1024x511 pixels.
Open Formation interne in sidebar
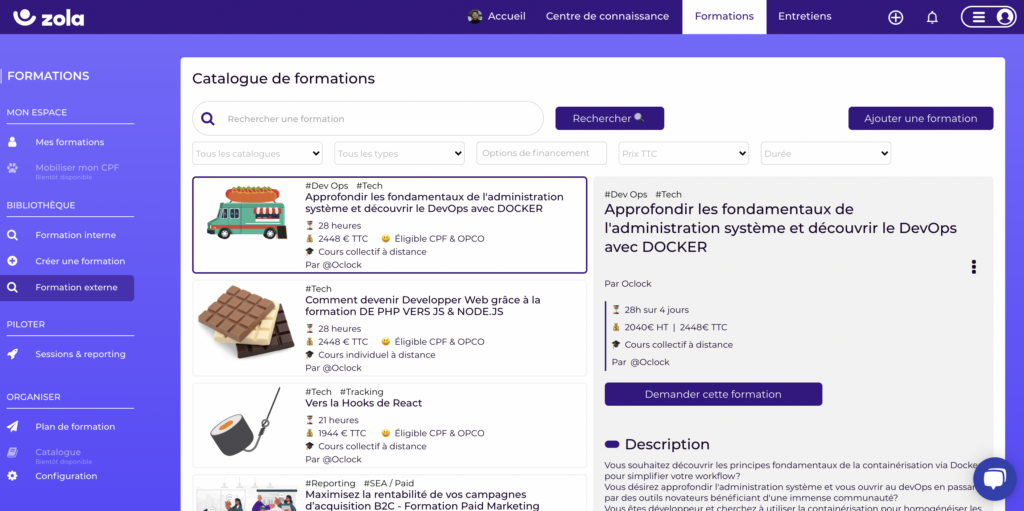(76, 235)
